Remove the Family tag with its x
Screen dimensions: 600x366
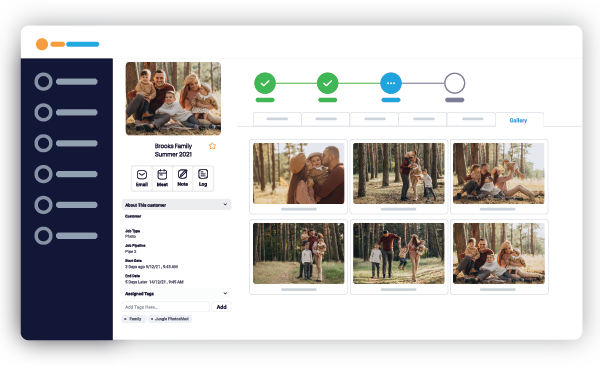[125, 319]
